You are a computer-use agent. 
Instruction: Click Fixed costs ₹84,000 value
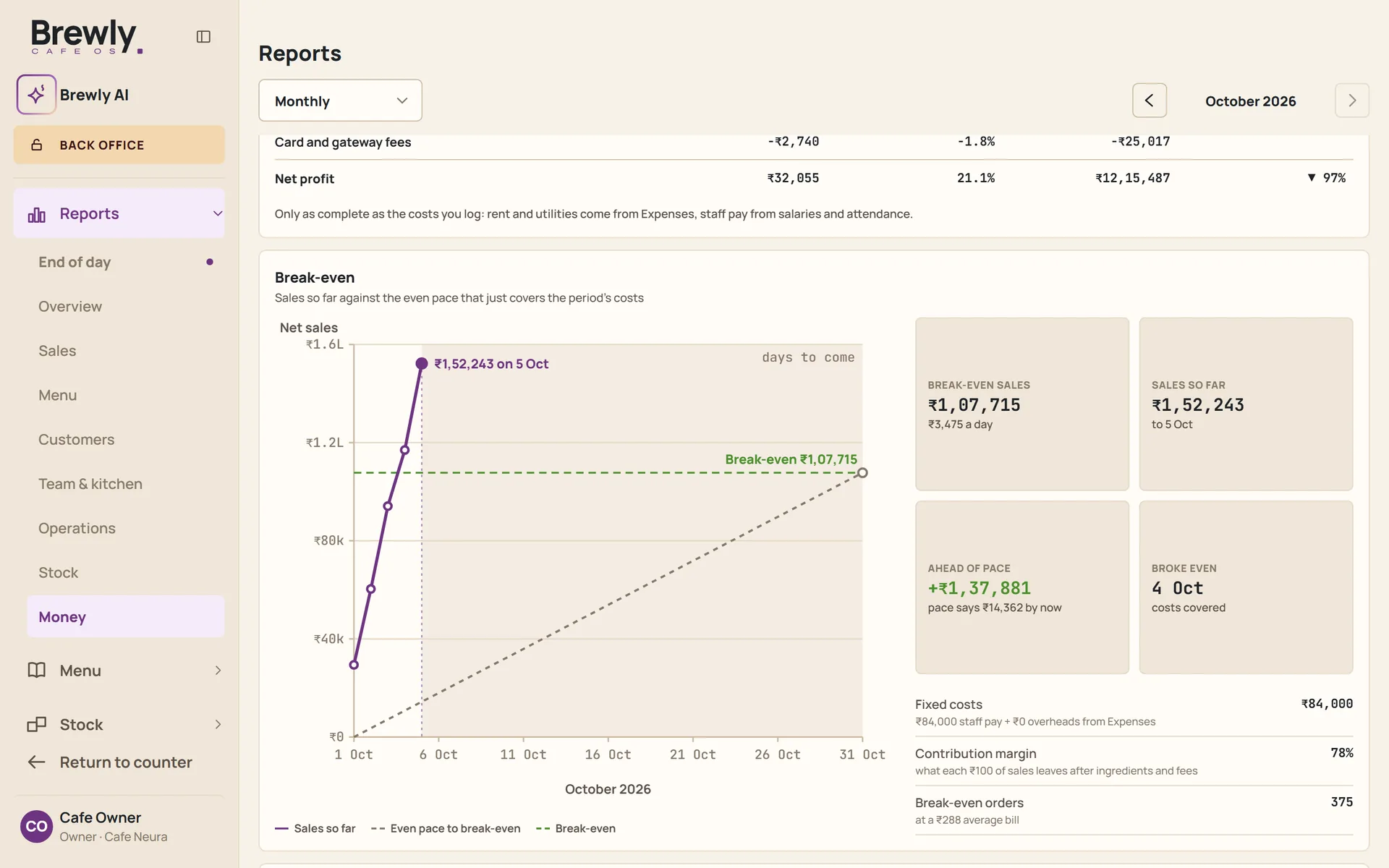[1327, 704]
